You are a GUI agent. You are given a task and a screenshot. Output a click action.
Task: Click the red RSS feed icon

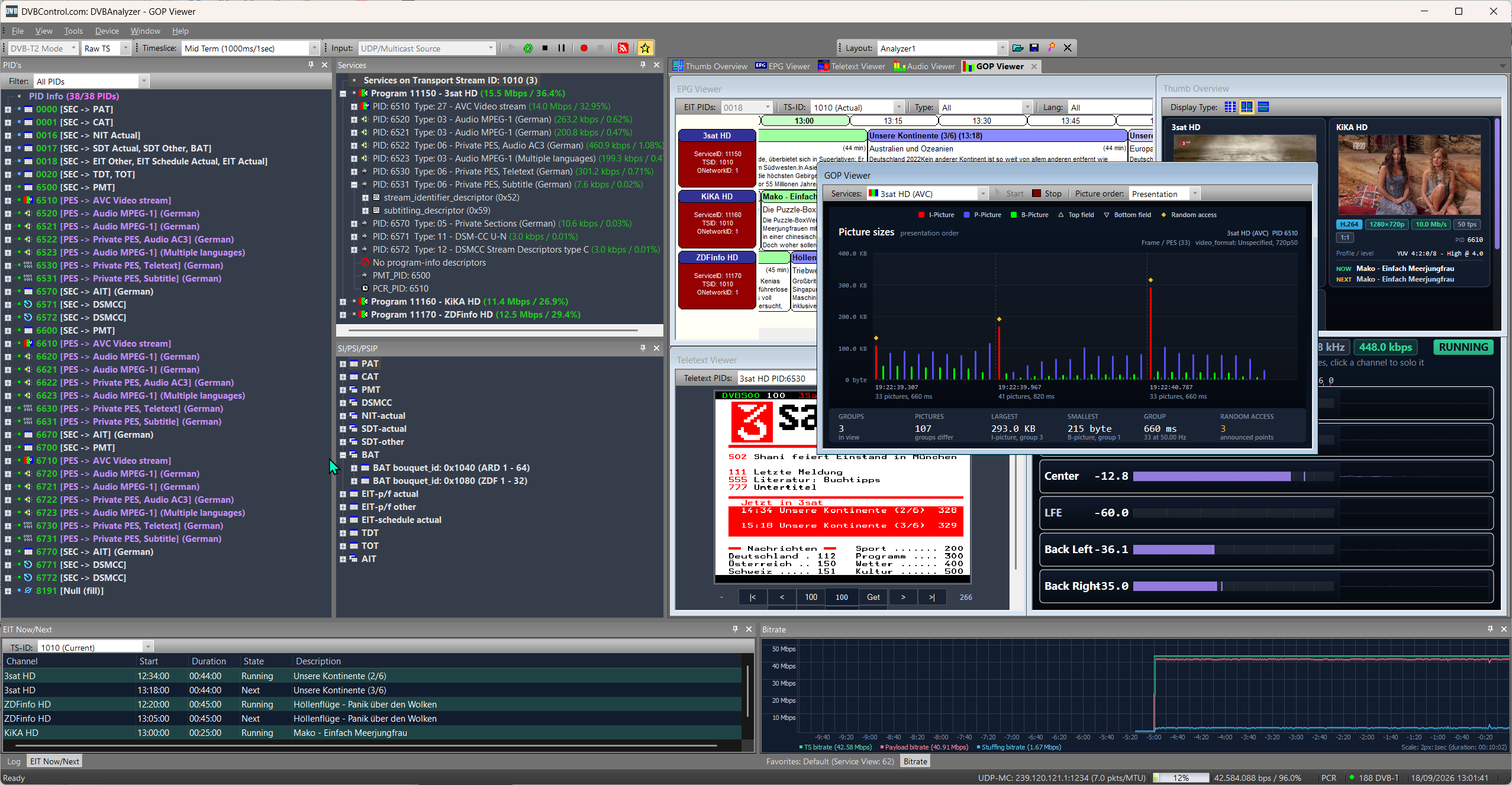tap(623, 49)
